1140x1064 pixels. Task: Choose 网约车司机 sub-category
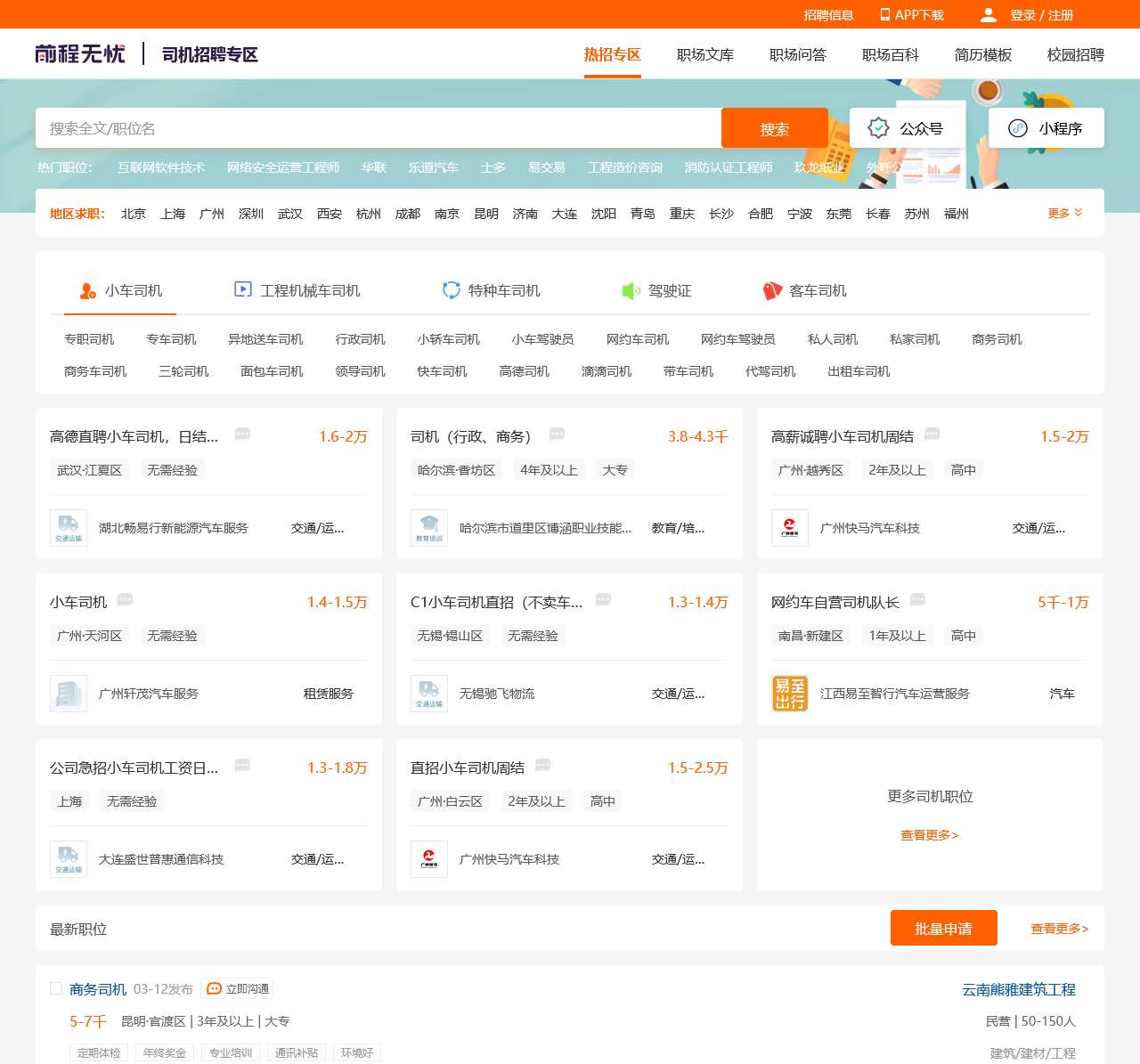pyautogui.click(x=638, y=339)
